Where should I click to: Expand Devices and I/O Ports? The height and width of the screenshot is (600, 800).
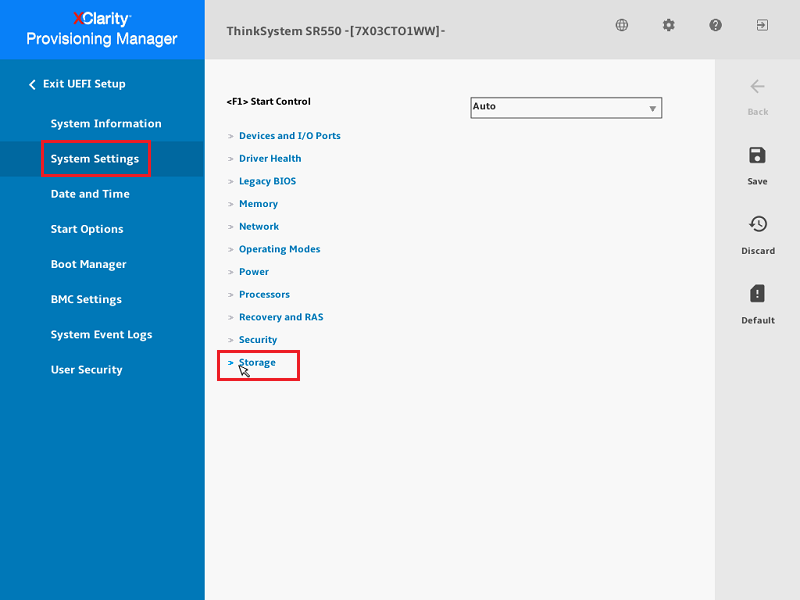coord(289,136)
